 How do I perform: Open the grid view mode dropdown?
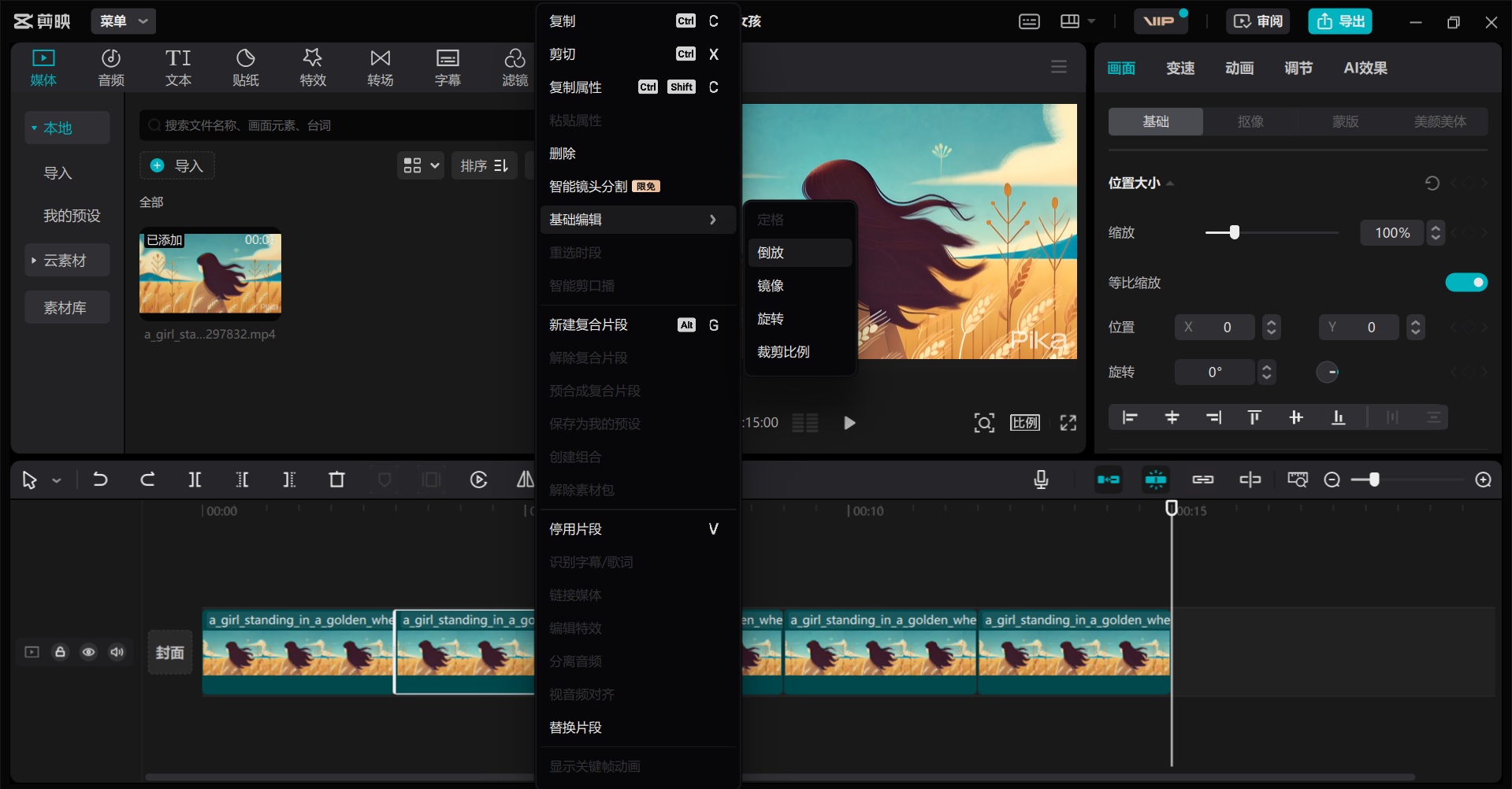click(x=421, y=165)
